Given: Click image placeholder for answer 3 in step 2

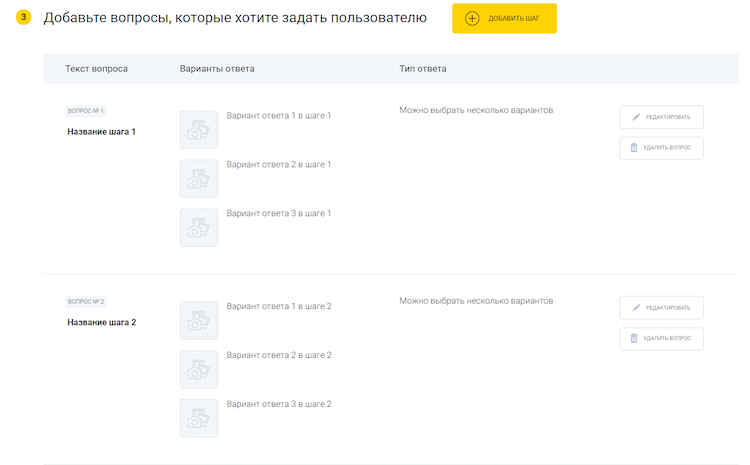Looking at the screenshot, I should point(198,418).
